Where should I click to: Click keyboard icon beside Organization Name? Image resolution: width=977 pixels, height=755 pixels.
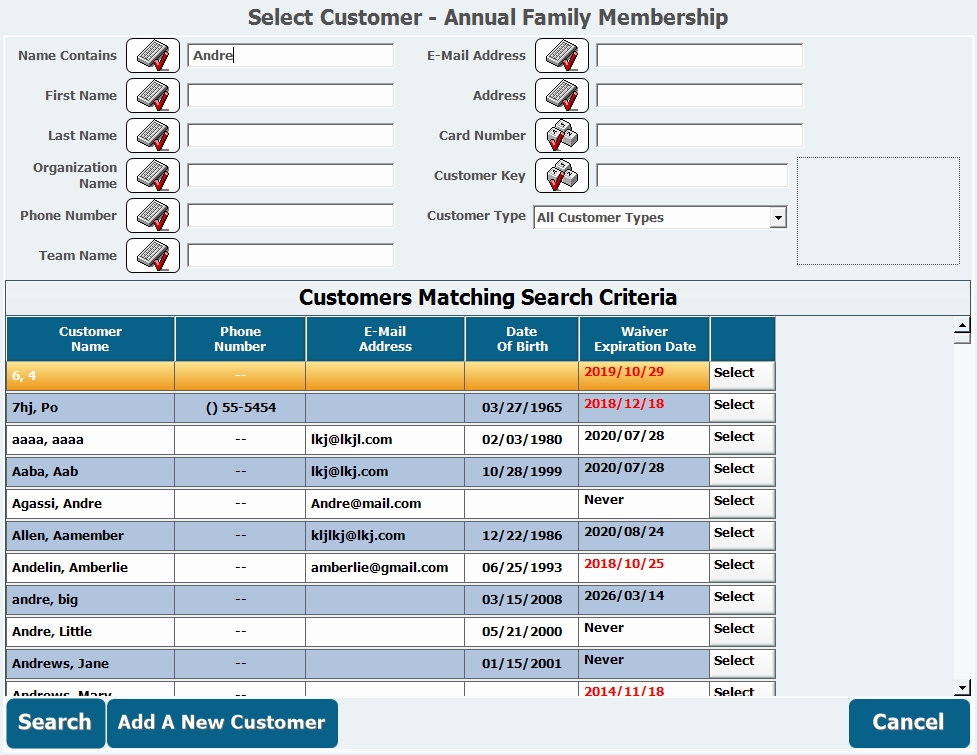(x=153, y=176)
